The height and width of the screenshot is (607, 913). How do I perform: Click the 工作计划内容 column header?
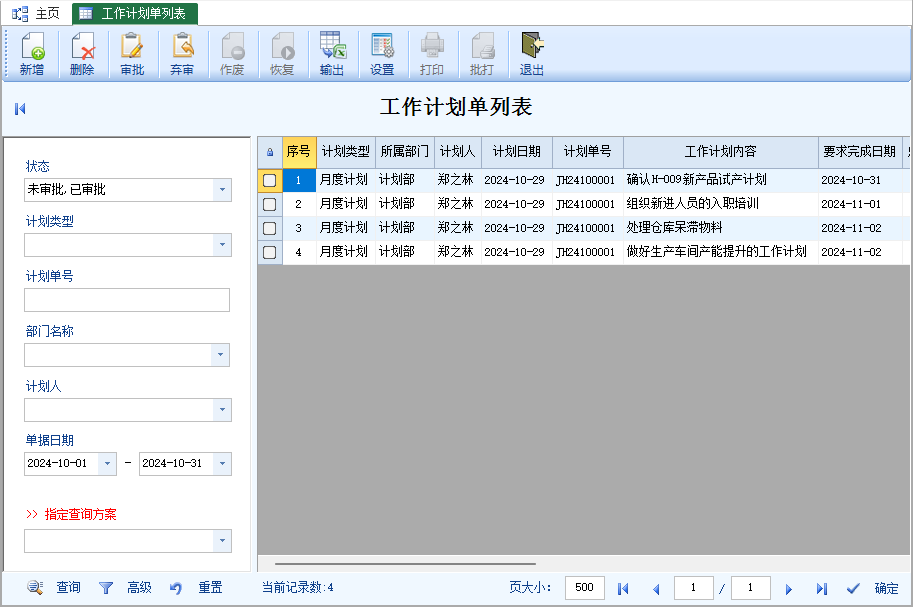(720, 152)
